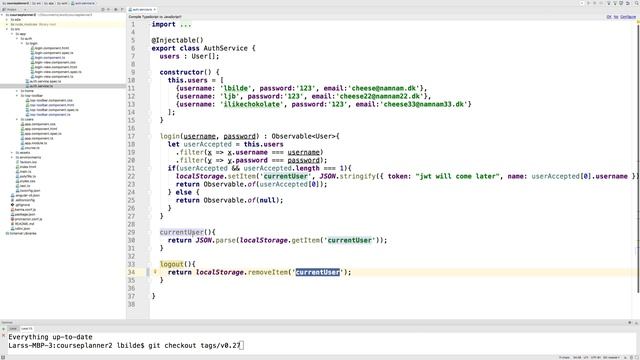Toggle tool window buttons in status bar corner

(x=3, y=357)
